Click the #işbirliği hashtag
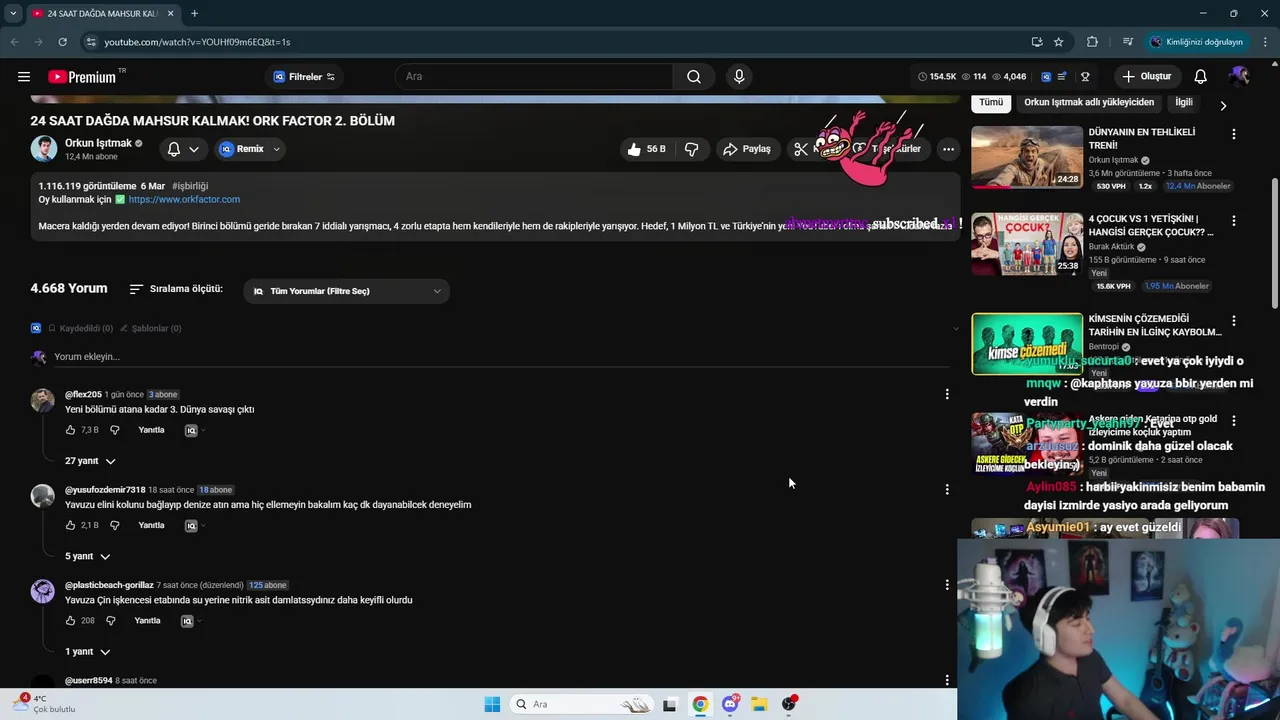1280x720 pixels. click(x=190, y=186)
